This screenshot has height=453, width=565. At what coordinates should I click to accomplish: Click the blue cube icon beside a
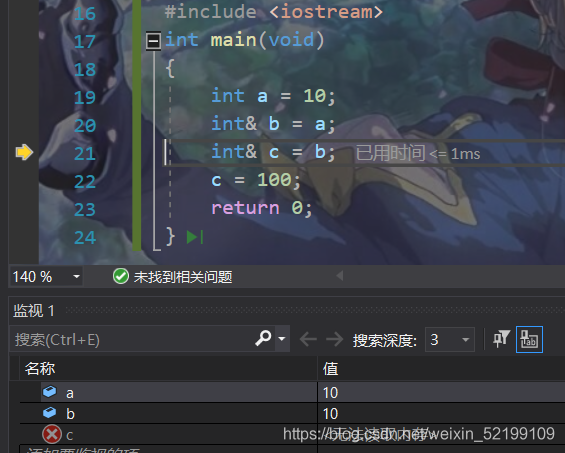coord(50,392)
